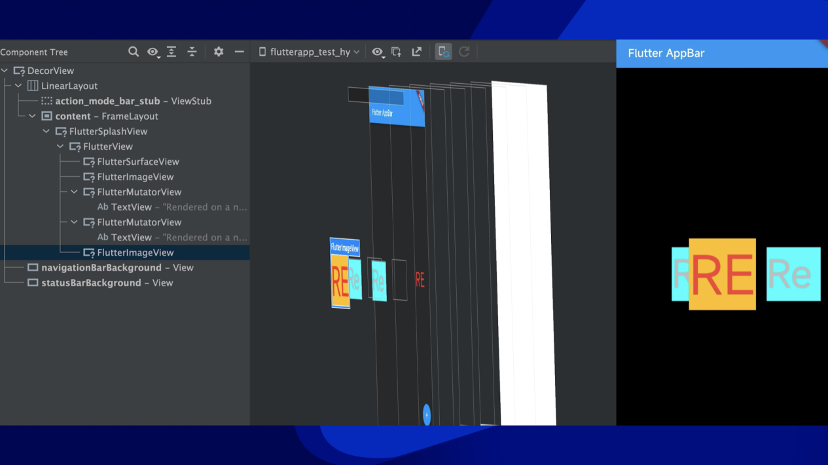Toggle the live updates button in the toolbar

(x=443, y=52)
